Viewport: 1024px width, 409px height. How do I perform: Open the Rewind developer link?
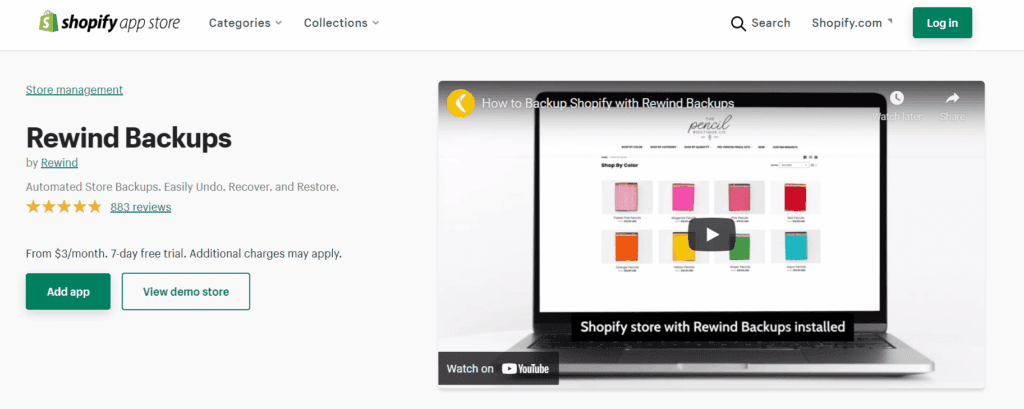[x=59, y=163]
